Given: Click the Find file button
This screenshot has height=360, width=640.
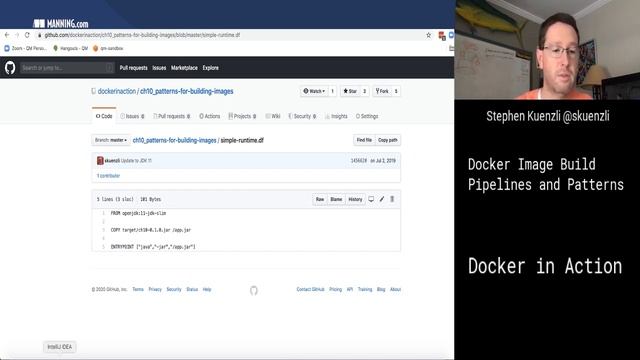Looking at the screenshot, I should 364,140.
